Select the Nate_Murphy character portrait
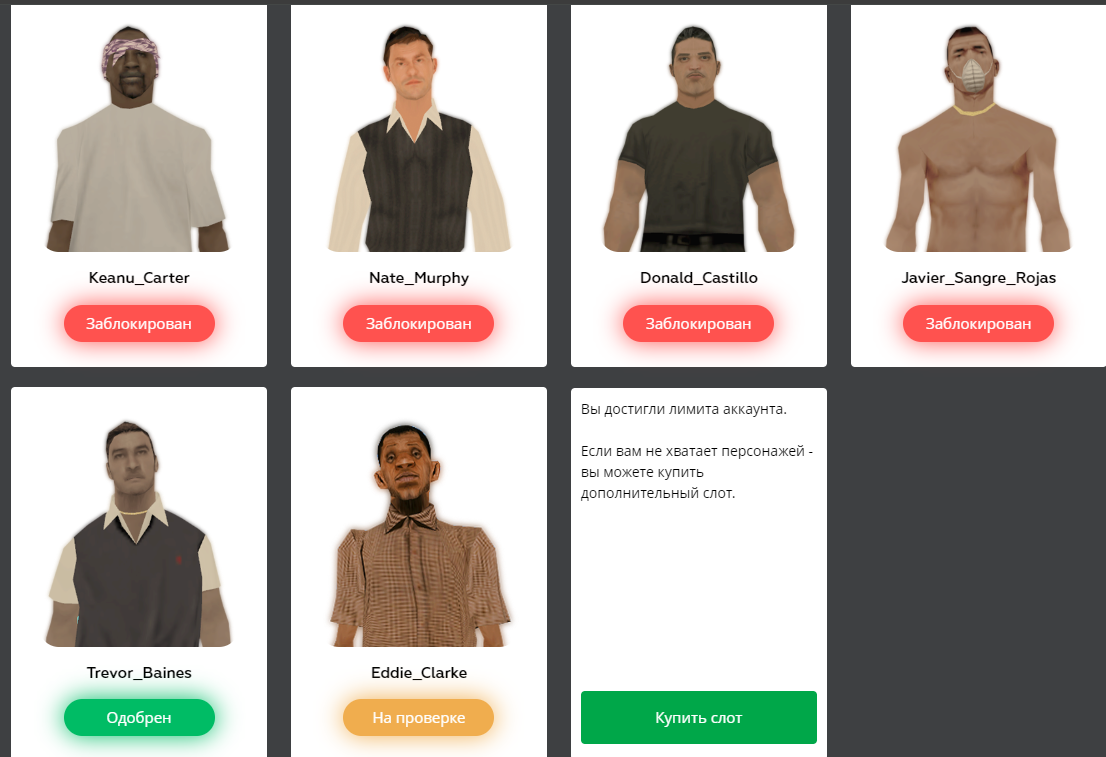1106x757 pixels. pyautogui.click(x=419, y=139)
